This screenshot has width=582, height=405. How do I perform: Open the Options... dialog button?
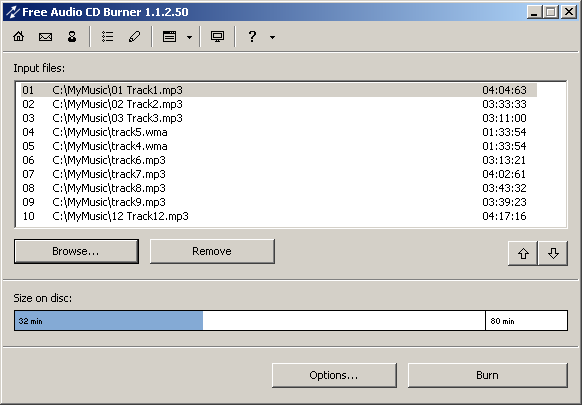point(334,375)
